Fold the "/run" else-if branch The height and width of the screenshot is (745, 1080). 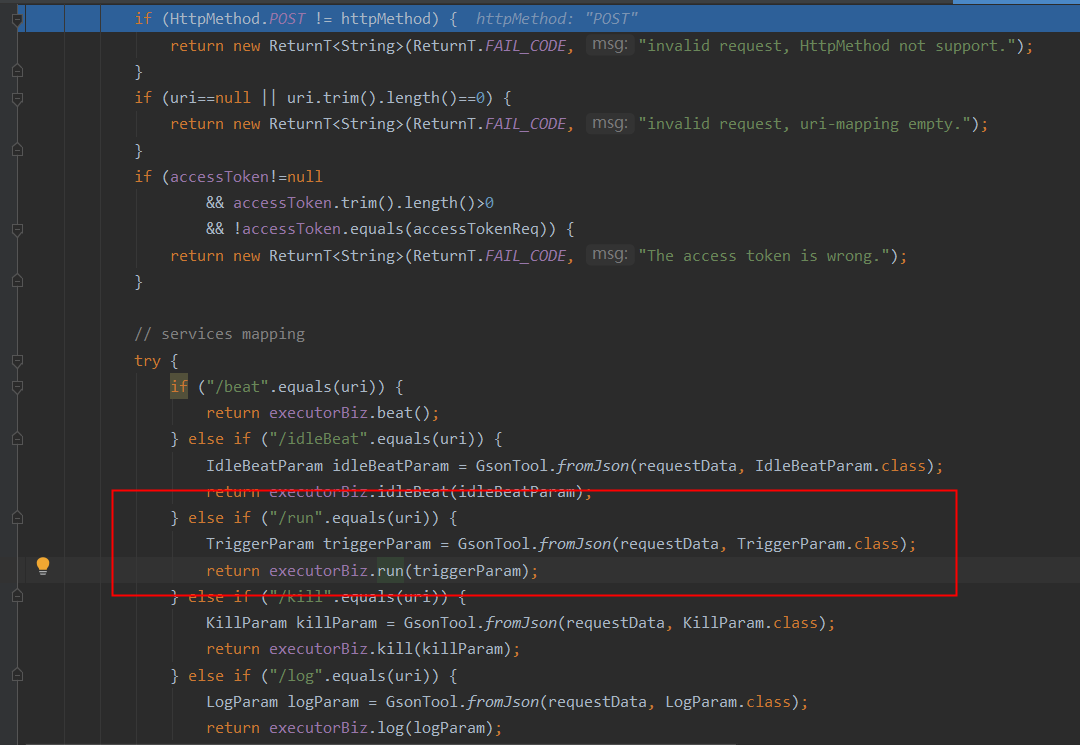[18, 518]
